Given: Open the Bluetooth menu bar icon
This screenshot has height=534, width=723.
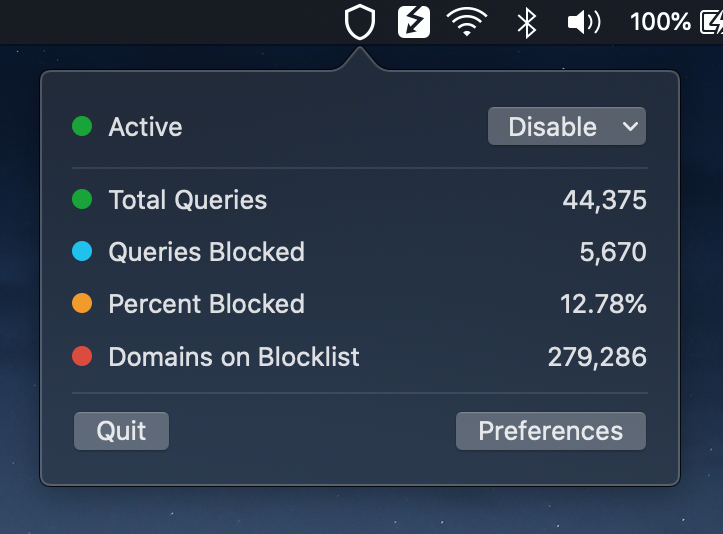Looking at the screenshot, I should (527, 23).
